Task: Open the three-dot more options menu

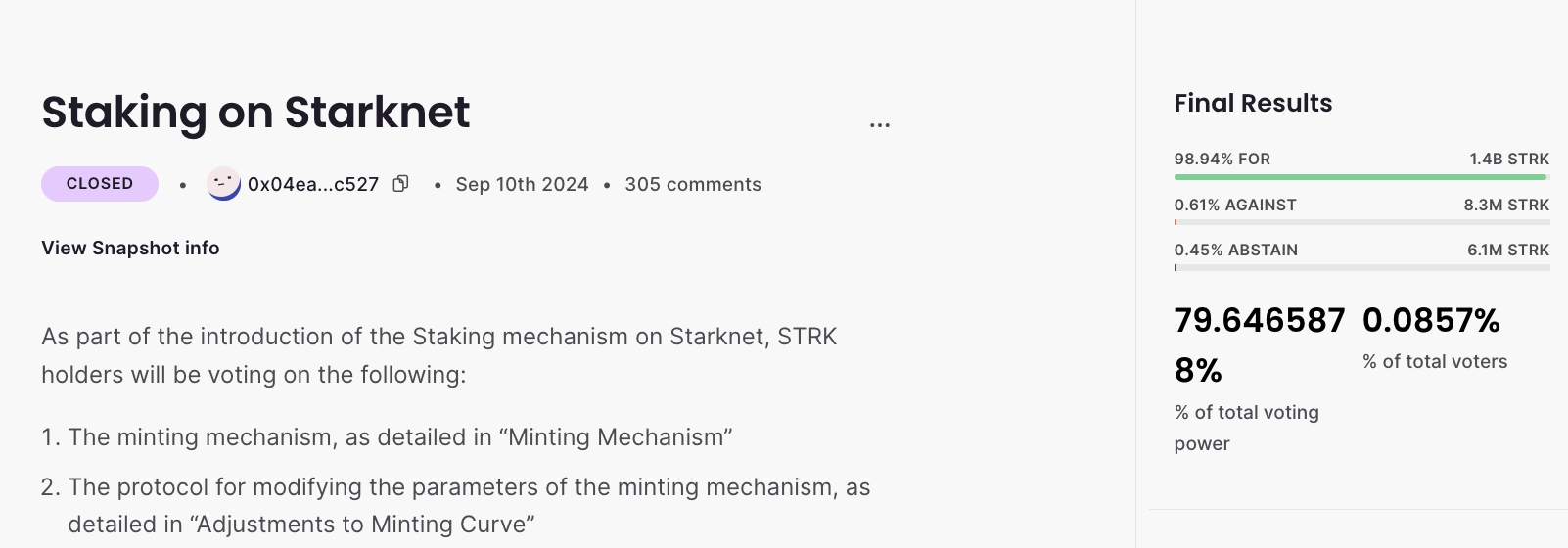Action: pos(879,125)
